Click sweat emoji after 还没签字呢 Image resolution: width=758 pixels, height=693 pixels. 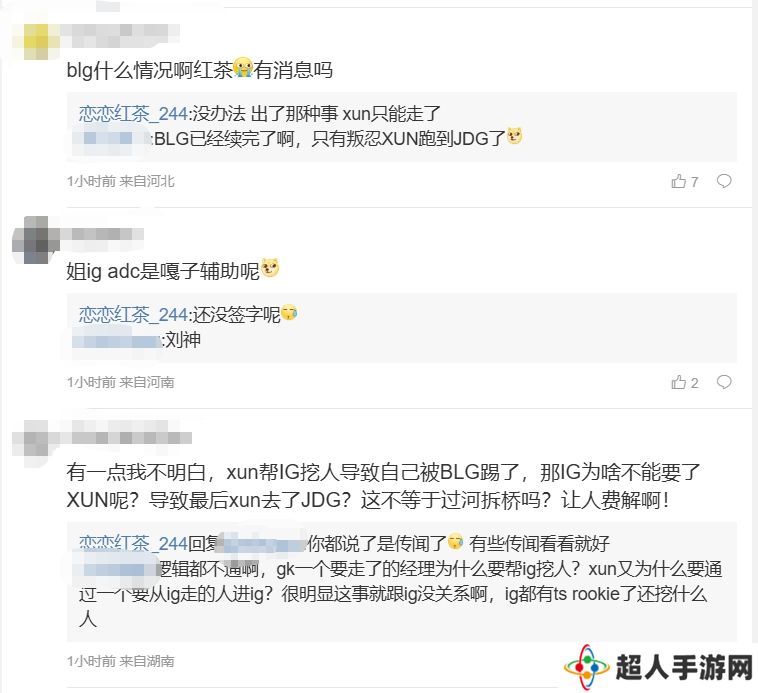[289, 313]
